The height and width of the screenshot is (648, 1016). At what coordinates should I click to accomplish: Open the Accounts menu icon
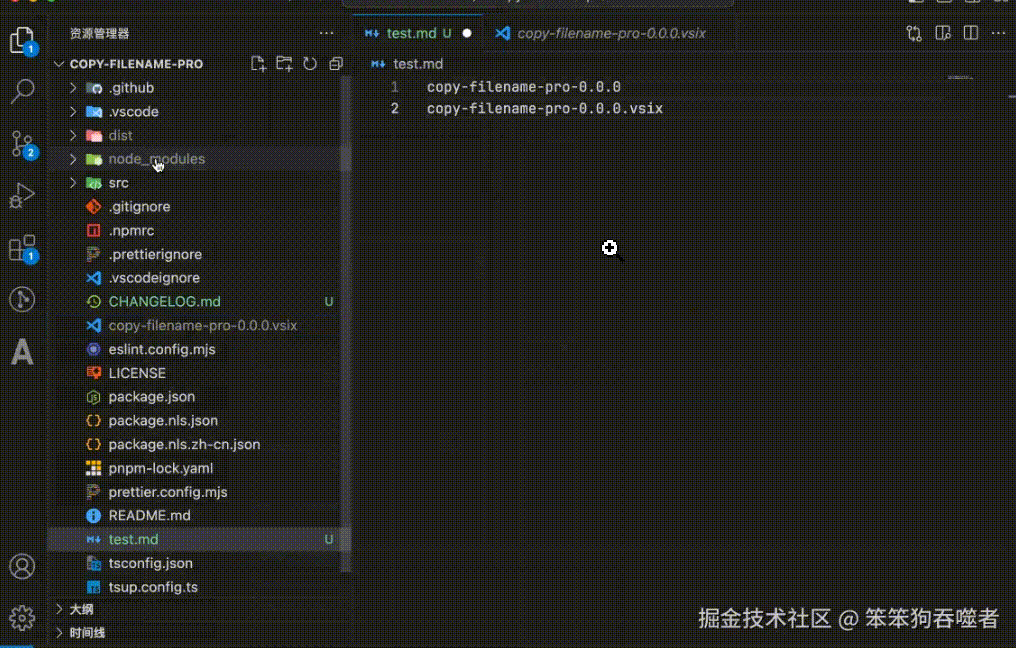click(22, 566)
